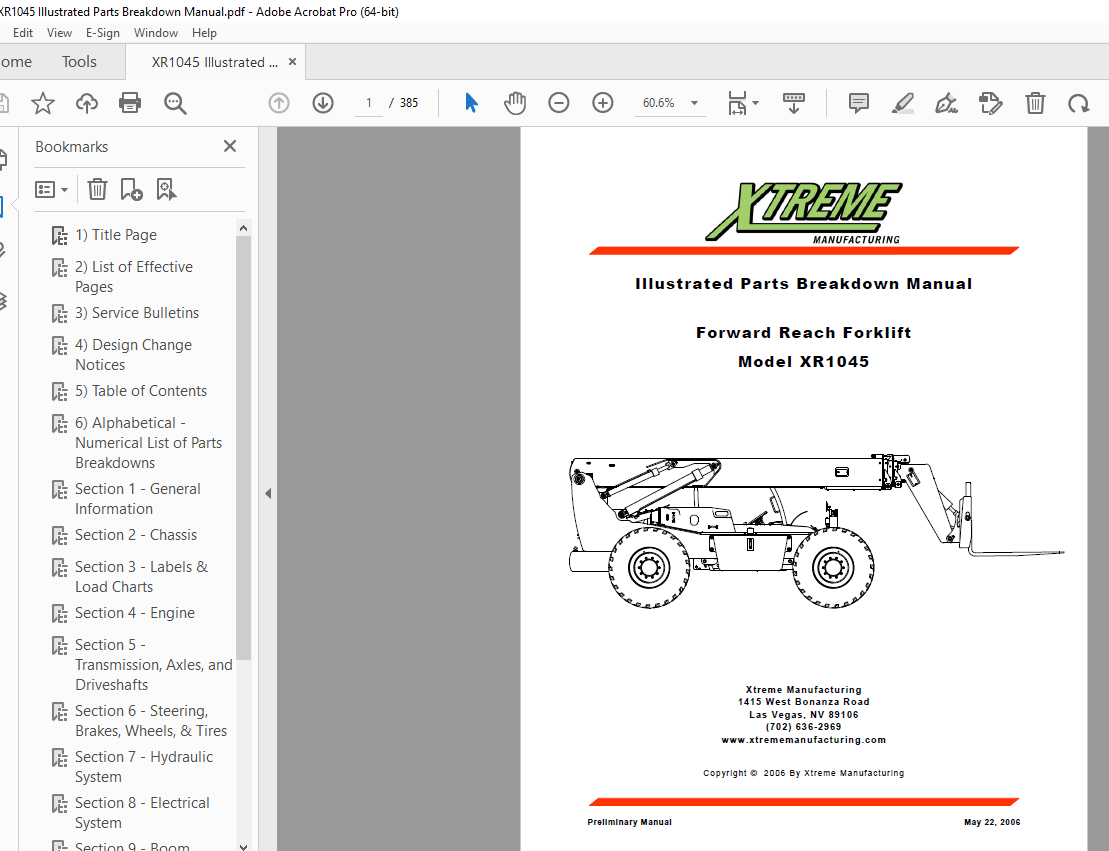The height and width of the screenshot is (851, 1109).
Task: Toggle the scrolling mode keyboard icon
Action: coord(794,103)
